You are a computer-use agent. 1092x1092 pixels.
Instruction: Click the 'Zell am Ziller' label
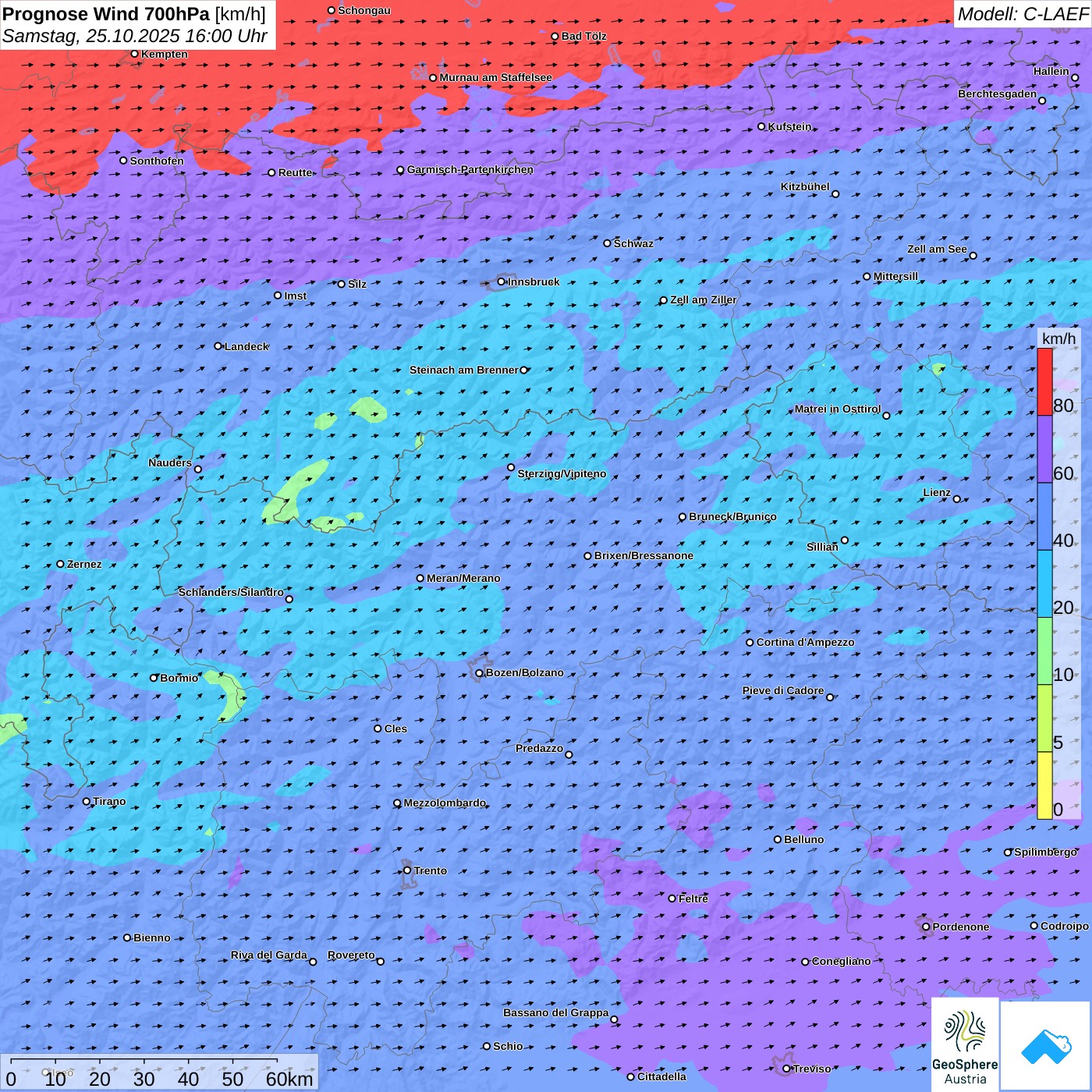tap(704, 300)
